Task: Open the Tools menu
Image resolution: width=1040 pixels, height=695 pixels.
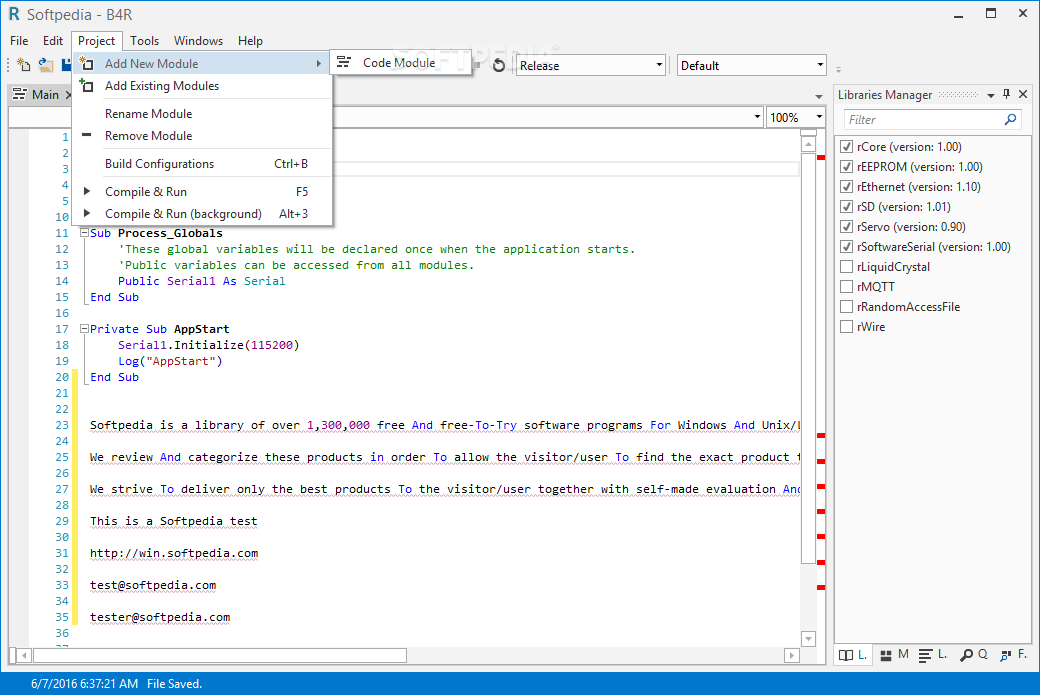Action: click(145, 40)
